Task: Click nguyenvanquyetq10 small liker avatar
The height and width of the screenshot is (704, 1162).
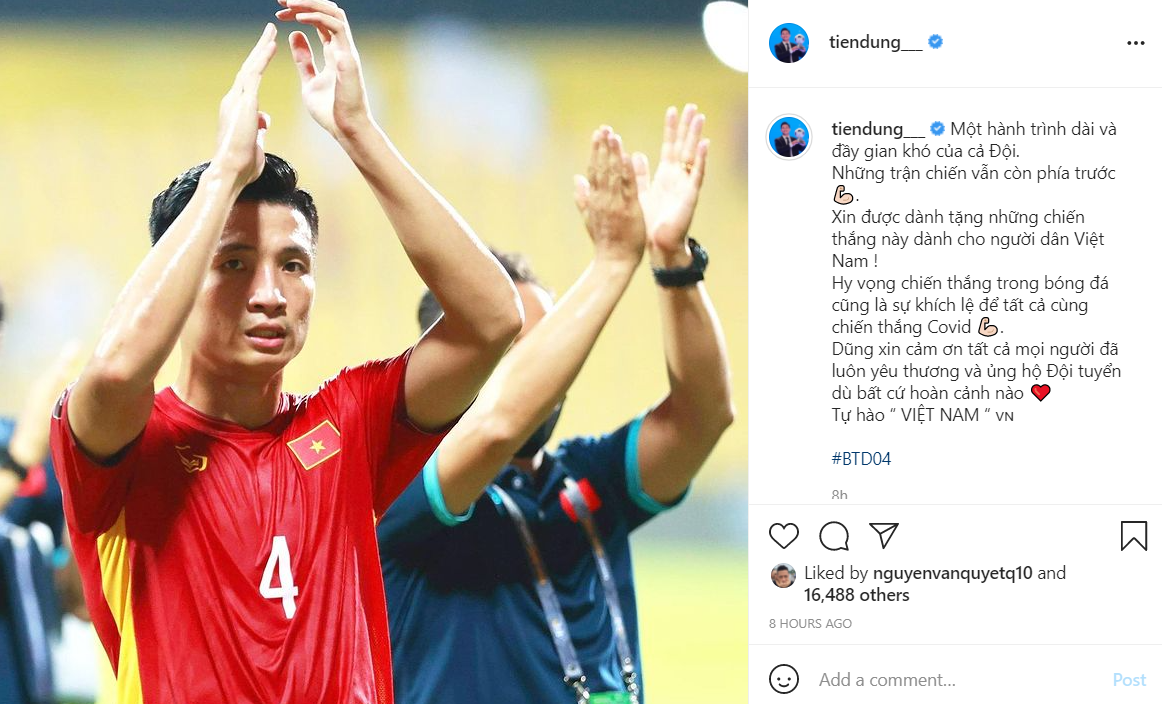Action: [783, 576]
